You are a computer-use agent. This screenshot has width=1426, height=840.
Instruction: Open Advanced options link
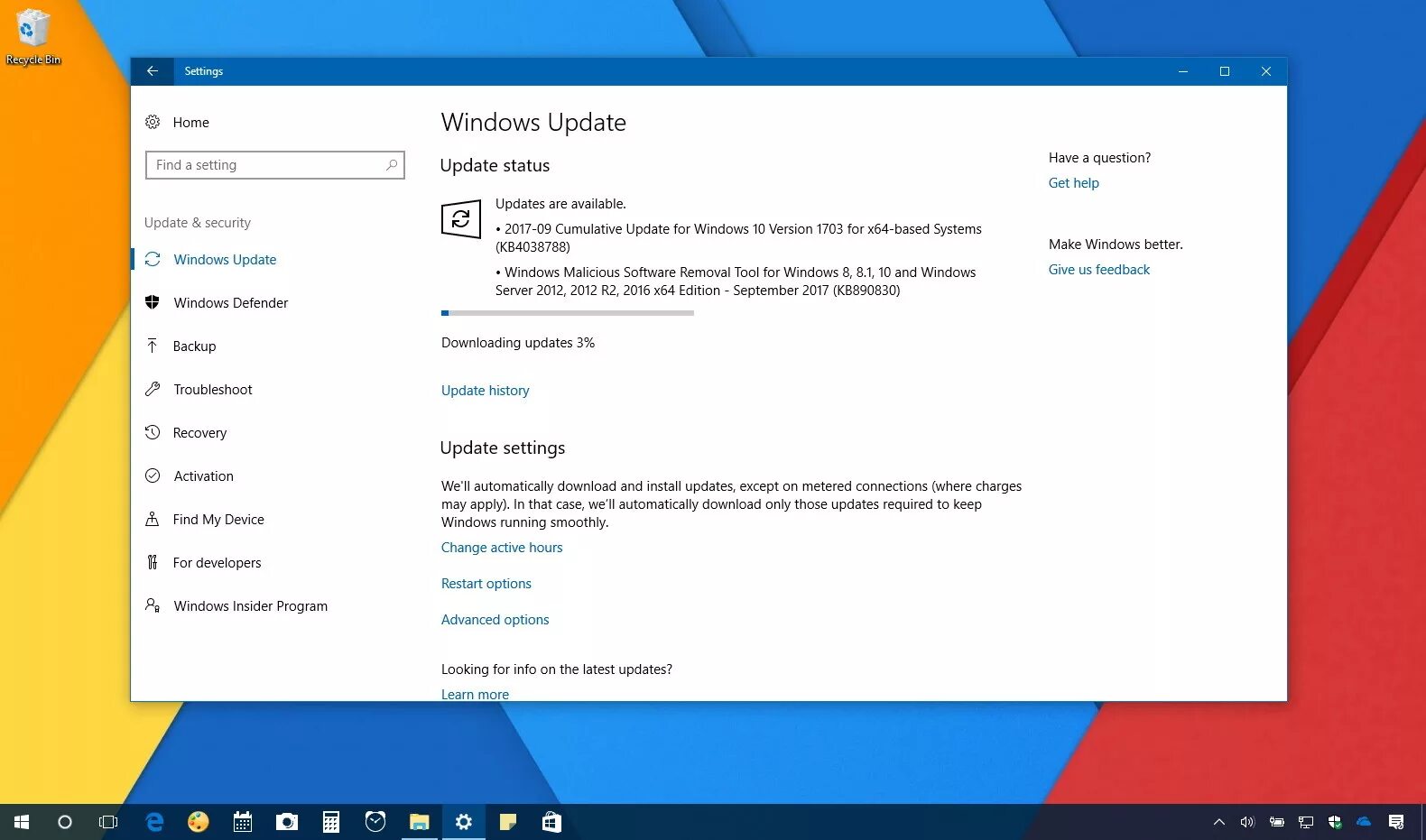495,620
